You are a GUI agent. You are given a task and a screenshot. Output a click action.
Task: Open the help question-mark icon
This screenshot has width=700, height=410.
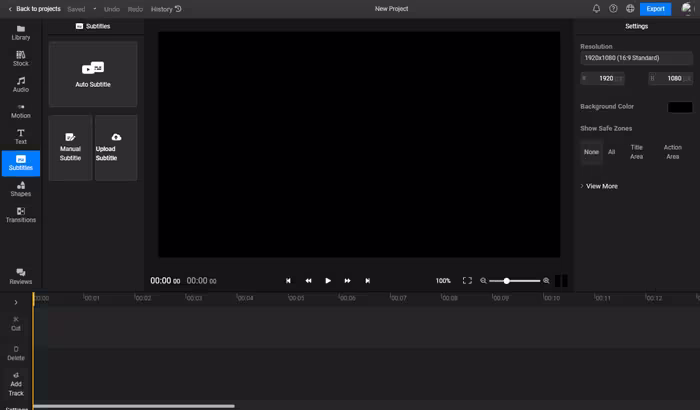point(613,8)
